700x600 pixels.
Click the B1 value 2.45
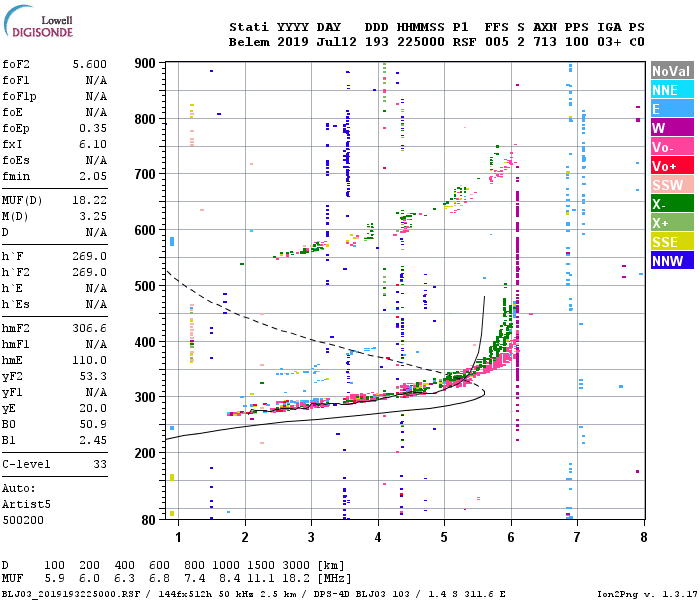93,441
